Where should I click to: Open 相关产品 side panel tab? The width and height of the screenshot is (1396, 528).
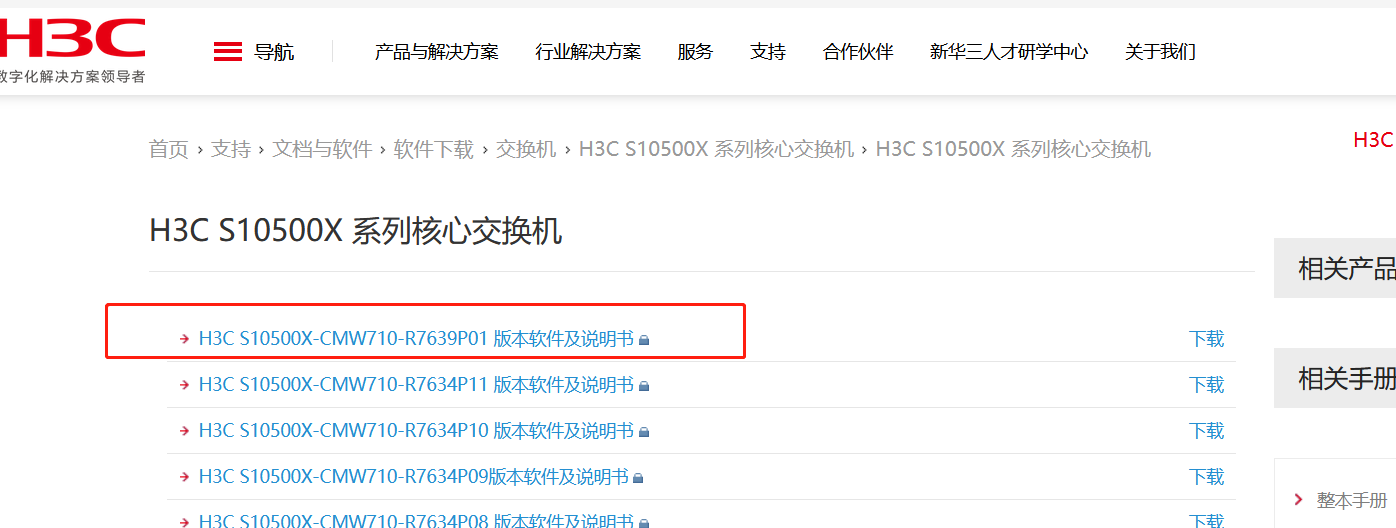point(1335,268)
